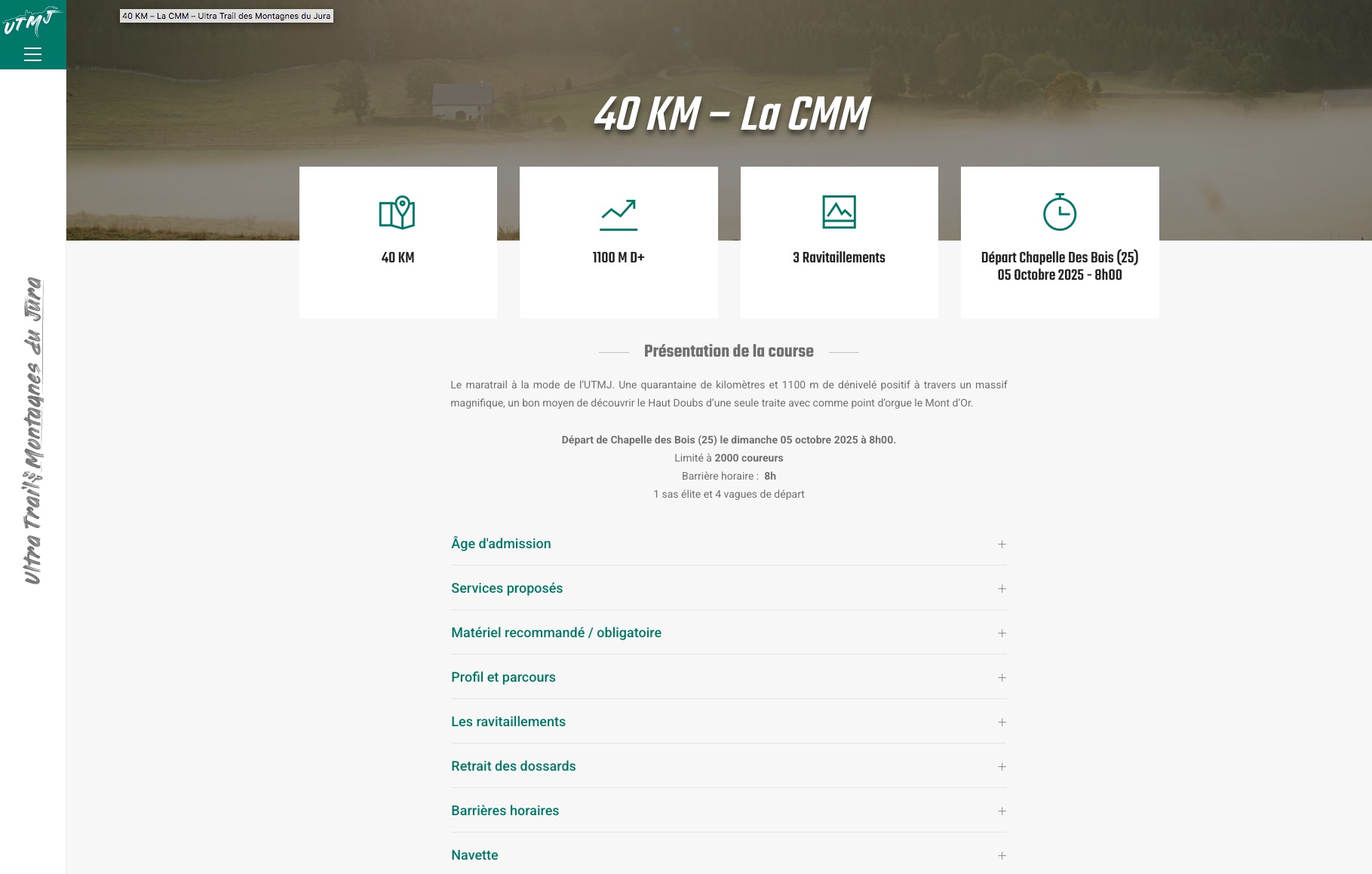Click the ravitaillements picture icon
Image resolution: width=1372 pixels, height=874 pixels.
(839, 212)
